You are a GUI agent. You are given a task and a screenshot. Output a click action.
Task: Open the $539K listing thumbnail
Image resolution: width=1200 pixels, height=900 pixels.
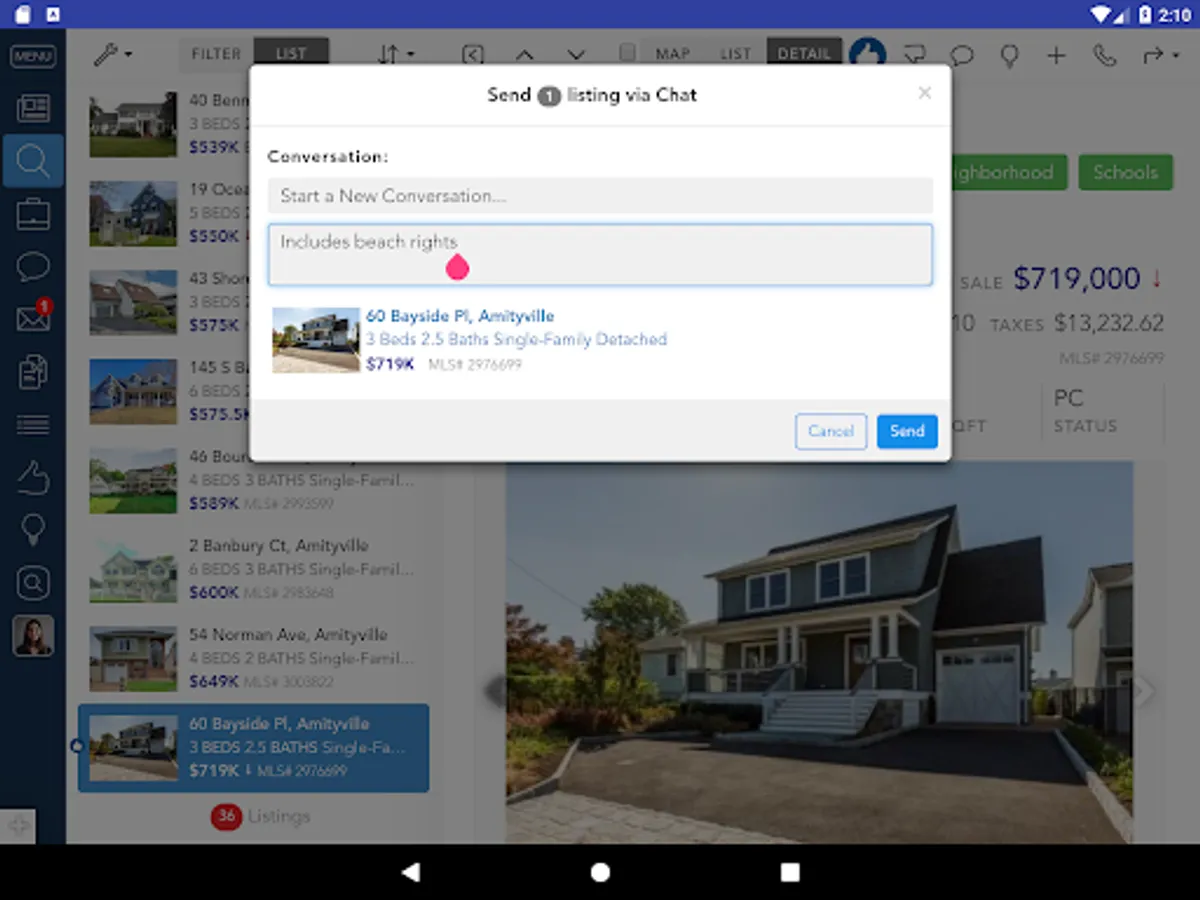[x=133, y=125]
